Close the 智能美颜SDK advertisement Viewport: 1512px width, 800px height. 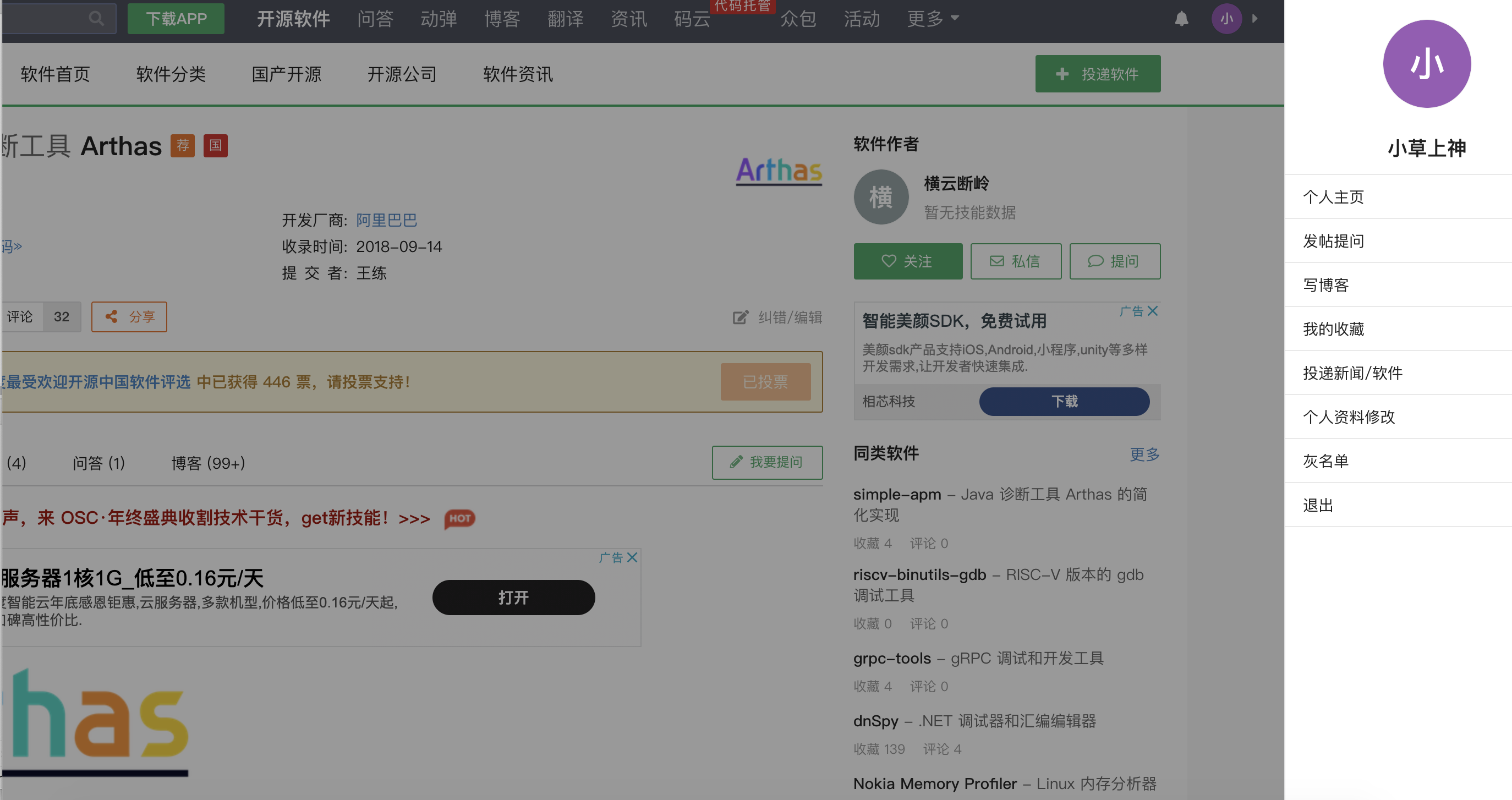tap(1152, 310)
